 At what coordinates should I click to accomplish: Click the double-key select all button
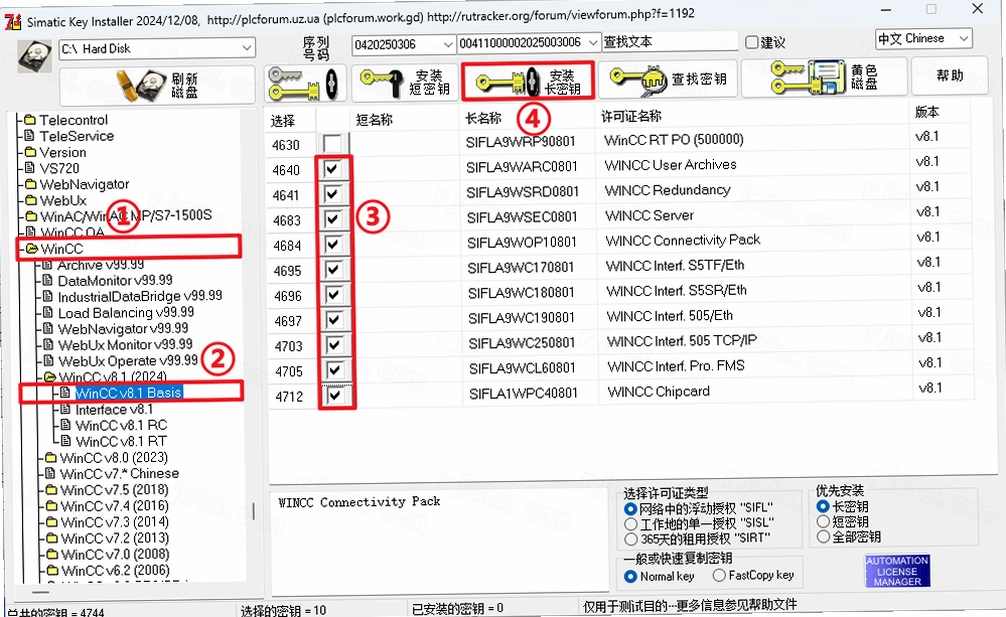304,83
